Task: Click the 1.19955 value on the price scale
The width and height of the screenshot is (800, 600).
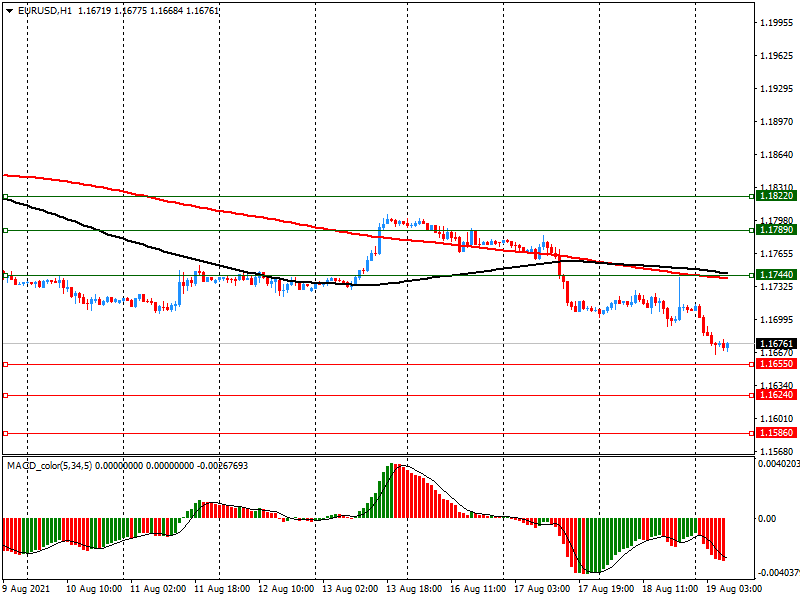Action: coord(777,22)
